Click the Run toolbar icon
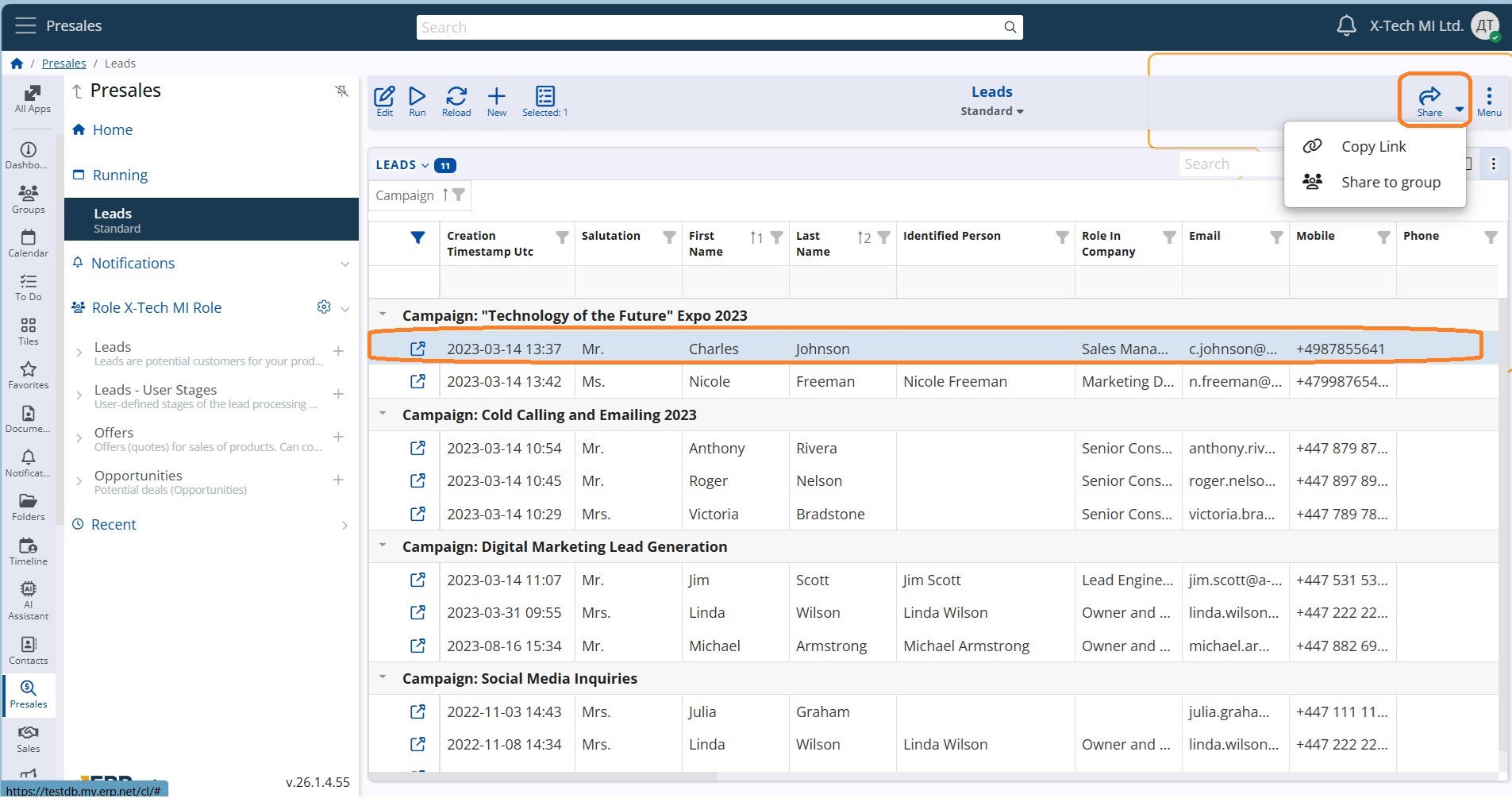1512x802 pixels. (x=417, y=102)
